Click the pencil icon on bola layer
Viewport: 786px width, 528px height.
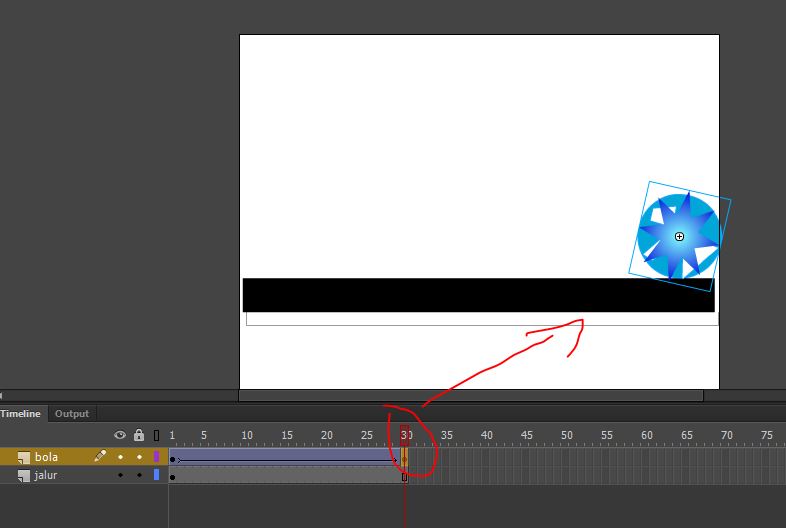(x=100, y=456)
